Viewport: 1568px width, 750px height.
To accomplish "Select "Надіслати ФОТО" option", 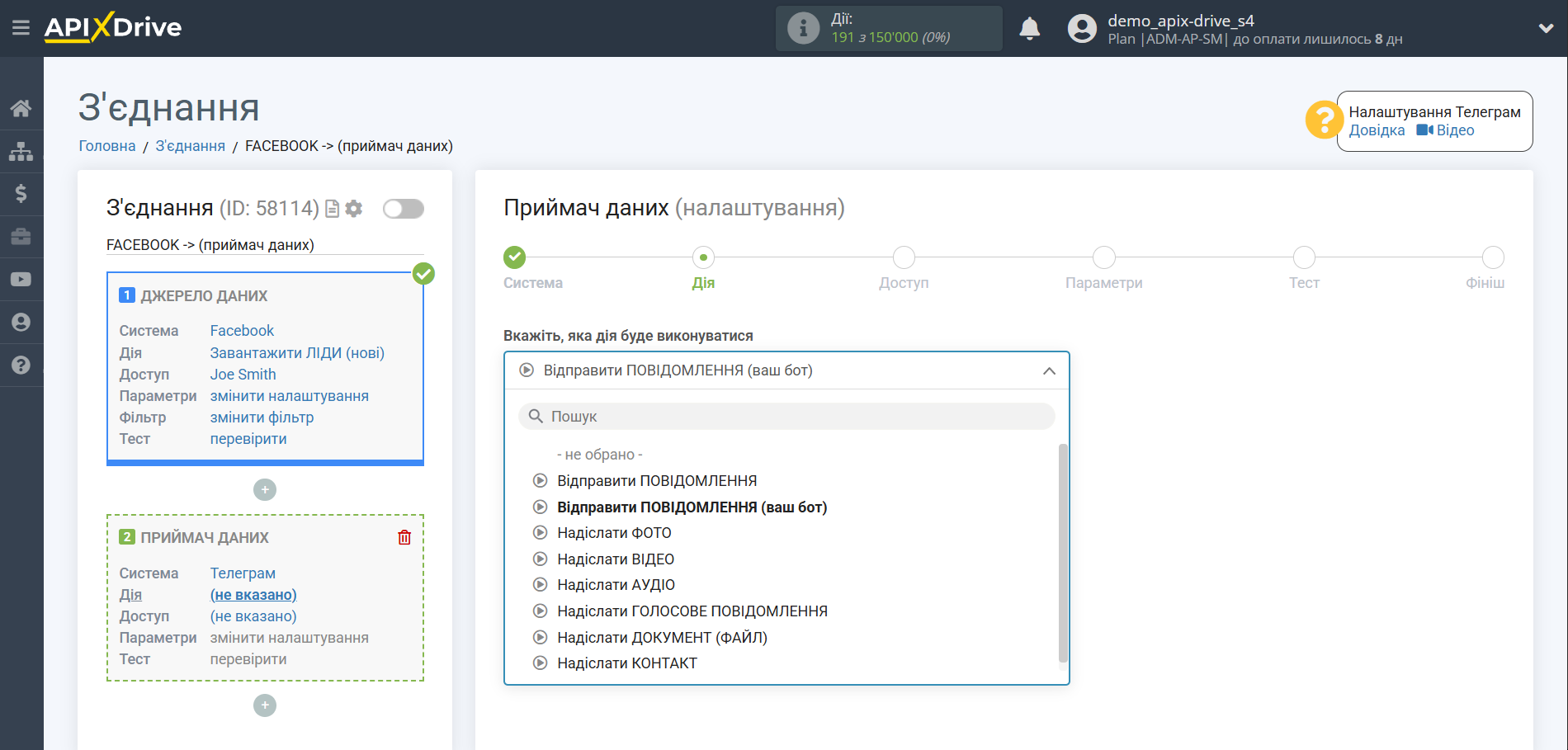I will click(x=614, y=533).
